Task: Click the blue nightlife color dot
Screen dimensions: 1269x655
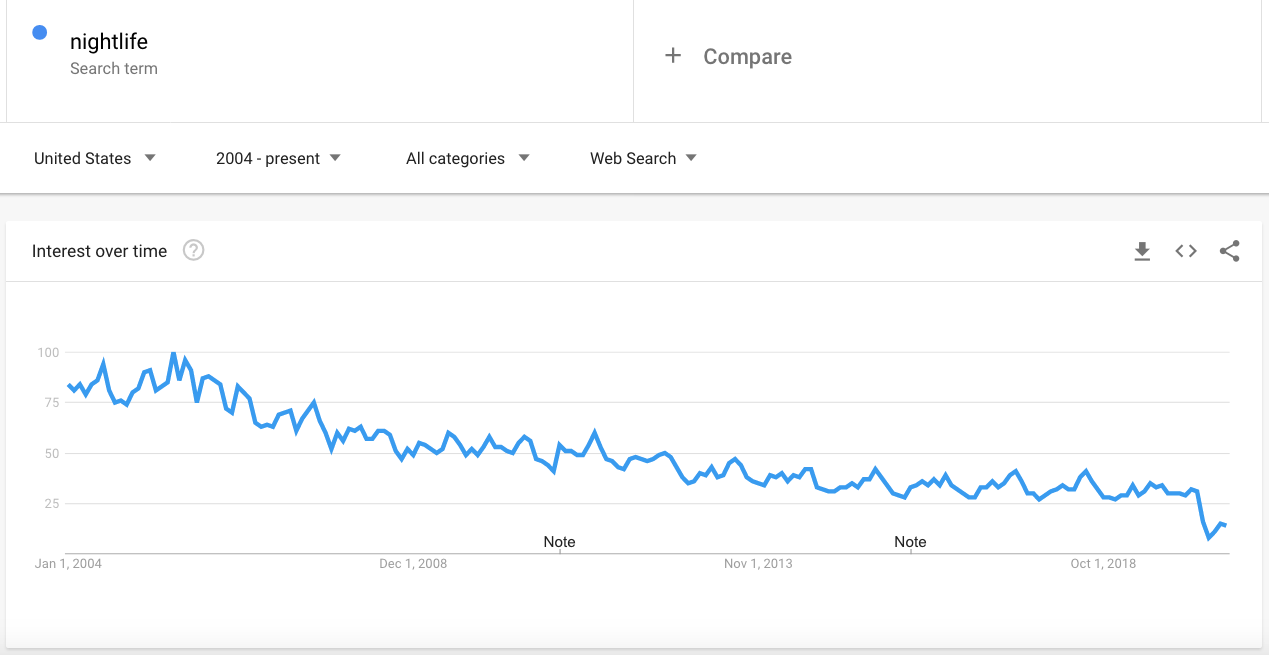Action: pyautogui.click(x=40, y=32)
